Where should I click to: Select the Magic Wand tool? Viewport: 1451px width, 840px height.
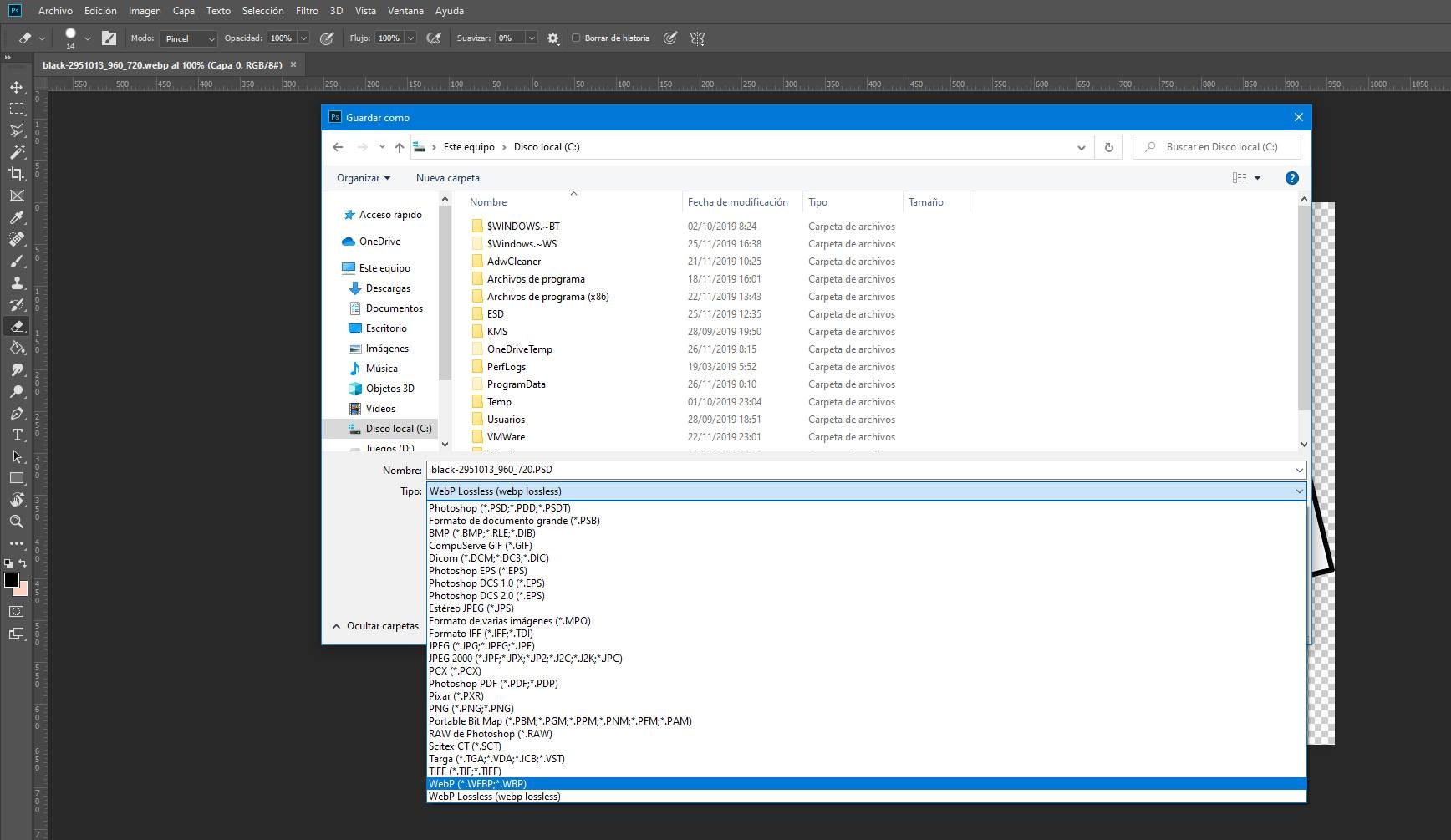pyautogui.click(x=17, y=152)
